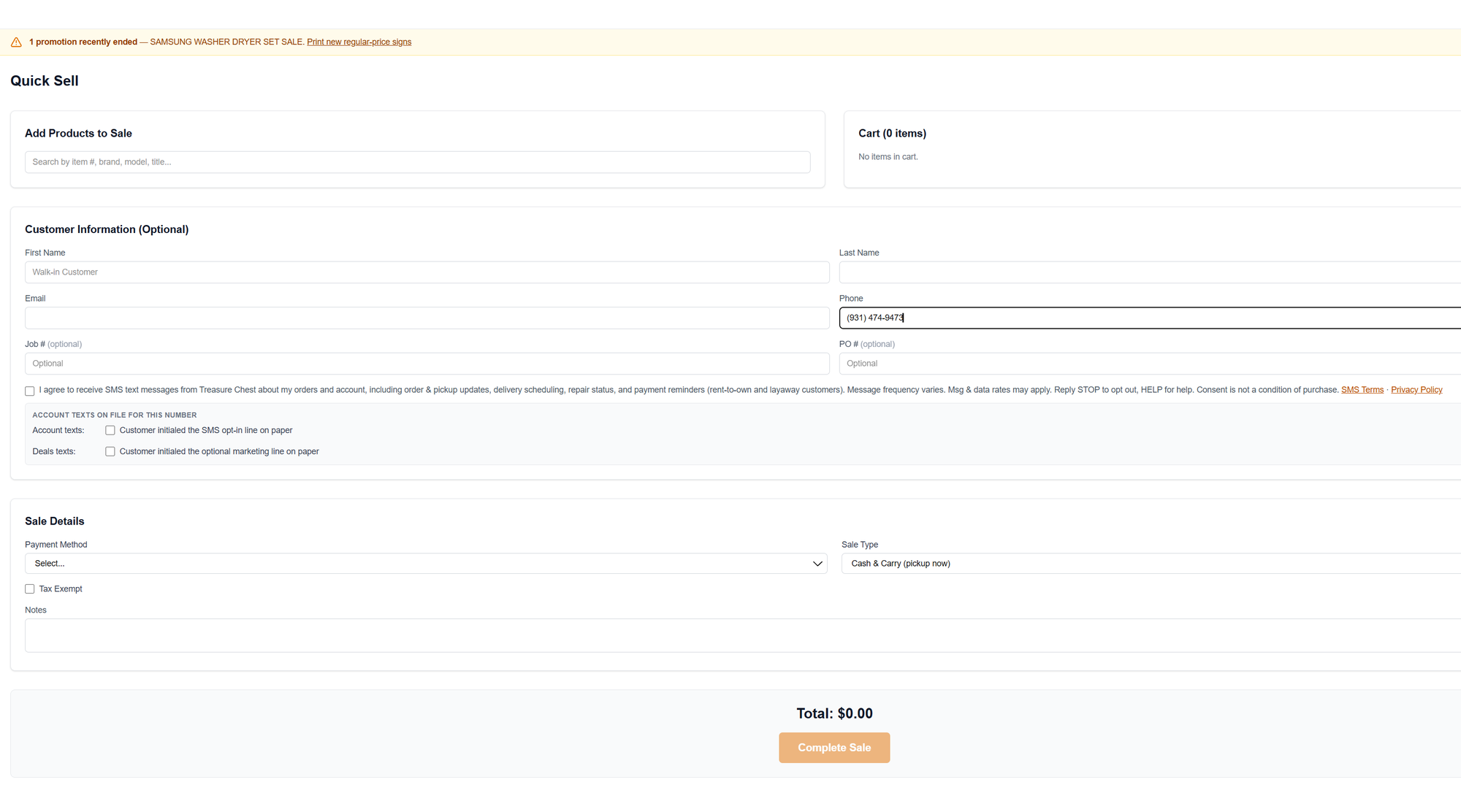Click the Job # optional field

[x=427, y=364]
